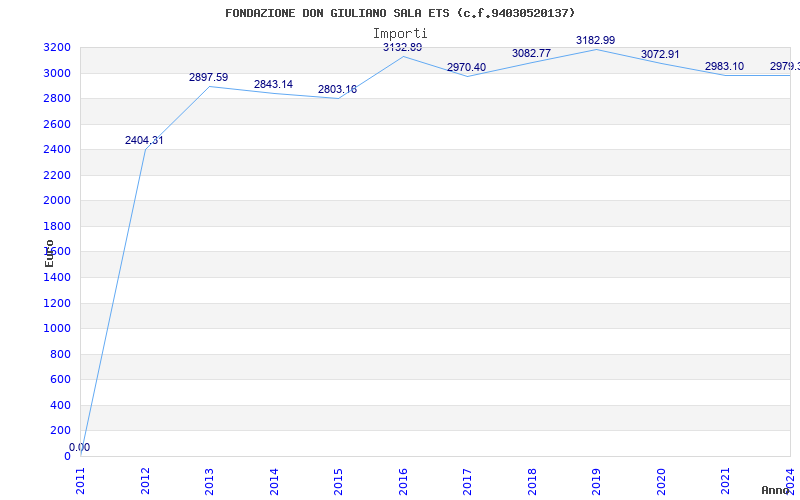This screenshot has width=800, height=500.
Task: Click the 1000 y-axis tick label
Action: [x=57, y=329]
